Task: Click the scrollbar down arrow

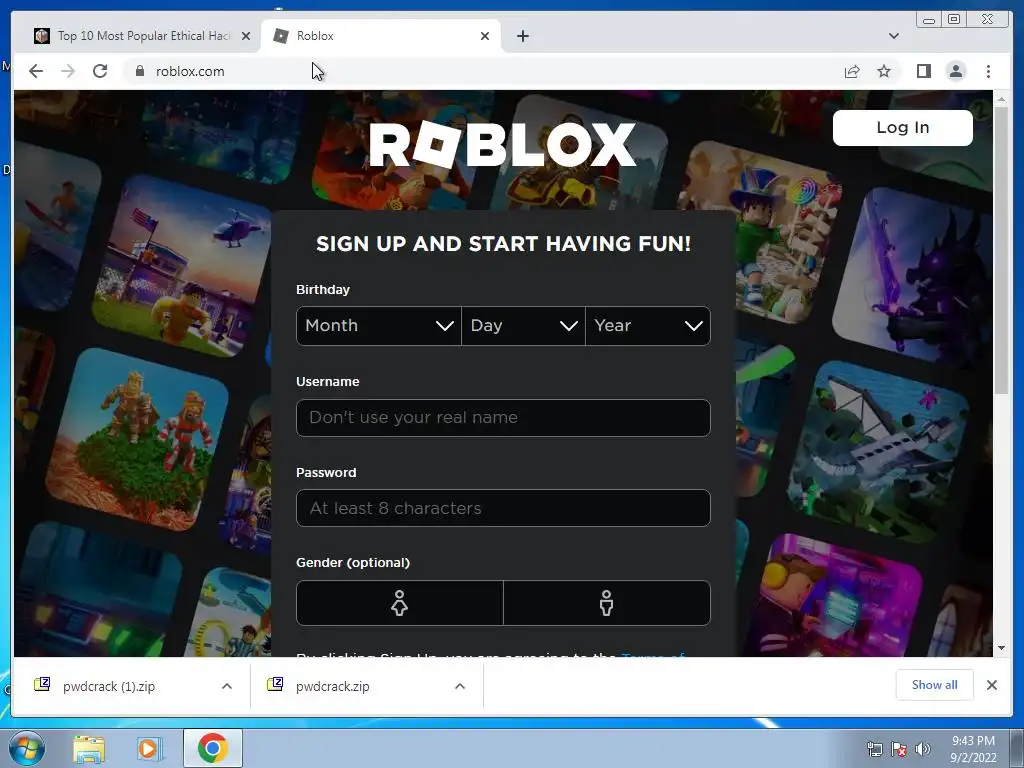Action: 1001,648
